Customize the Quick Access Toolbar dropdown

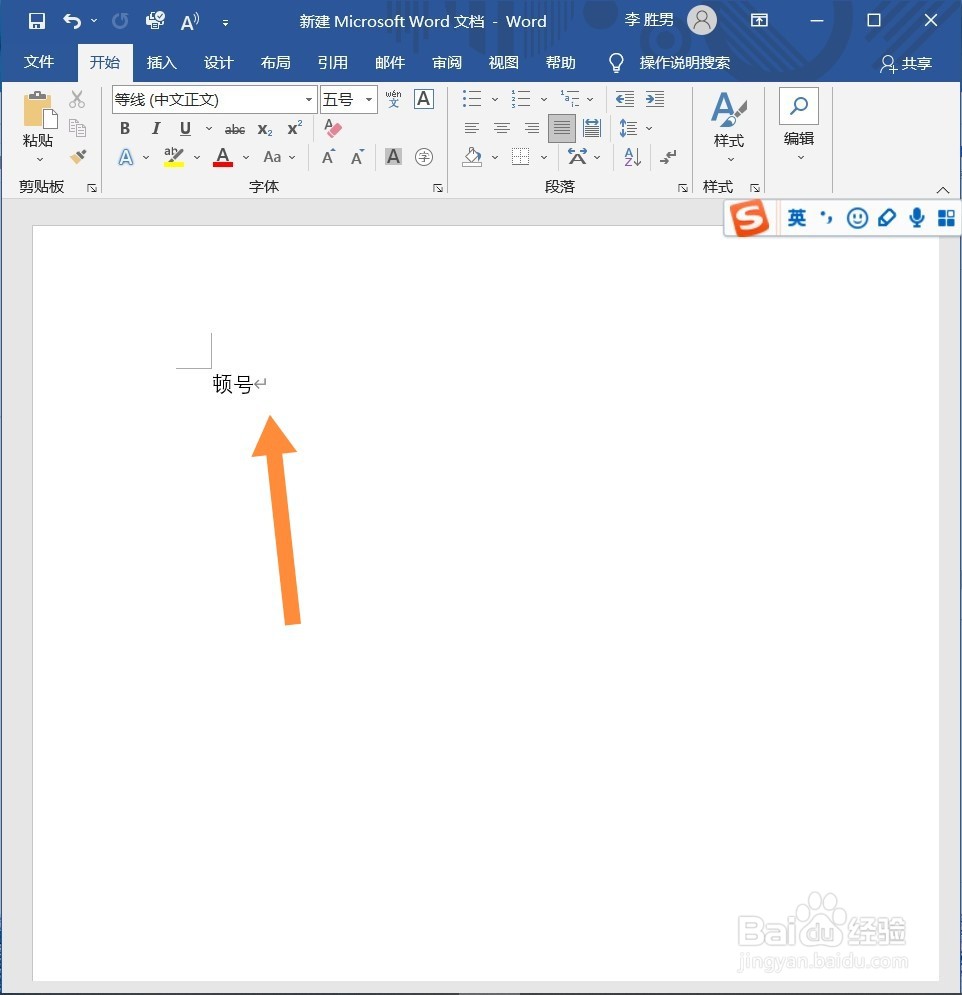(225, 23)
